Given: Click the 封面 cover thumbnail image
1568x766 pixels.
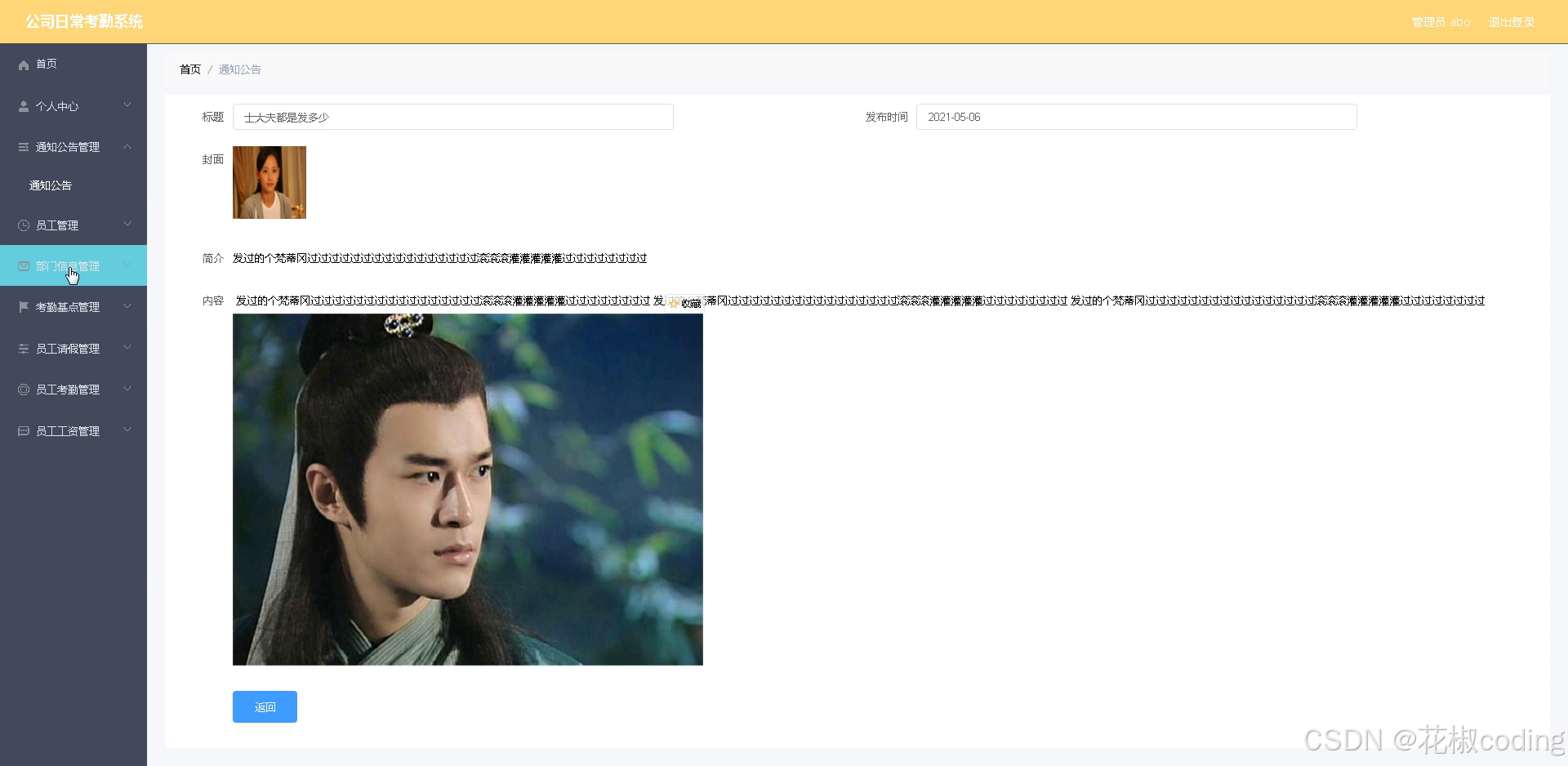Looking at the screenshot, I should 269,182.
